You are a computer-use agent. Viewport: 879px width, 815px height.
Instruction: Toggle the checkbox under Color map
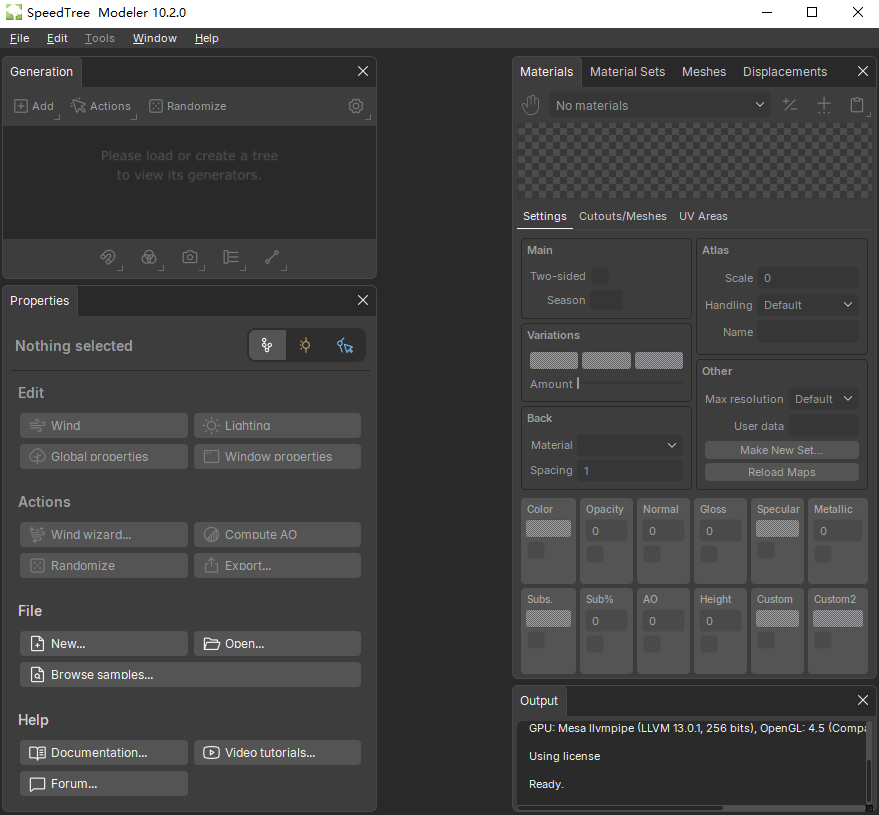click(x=536, y=550)
